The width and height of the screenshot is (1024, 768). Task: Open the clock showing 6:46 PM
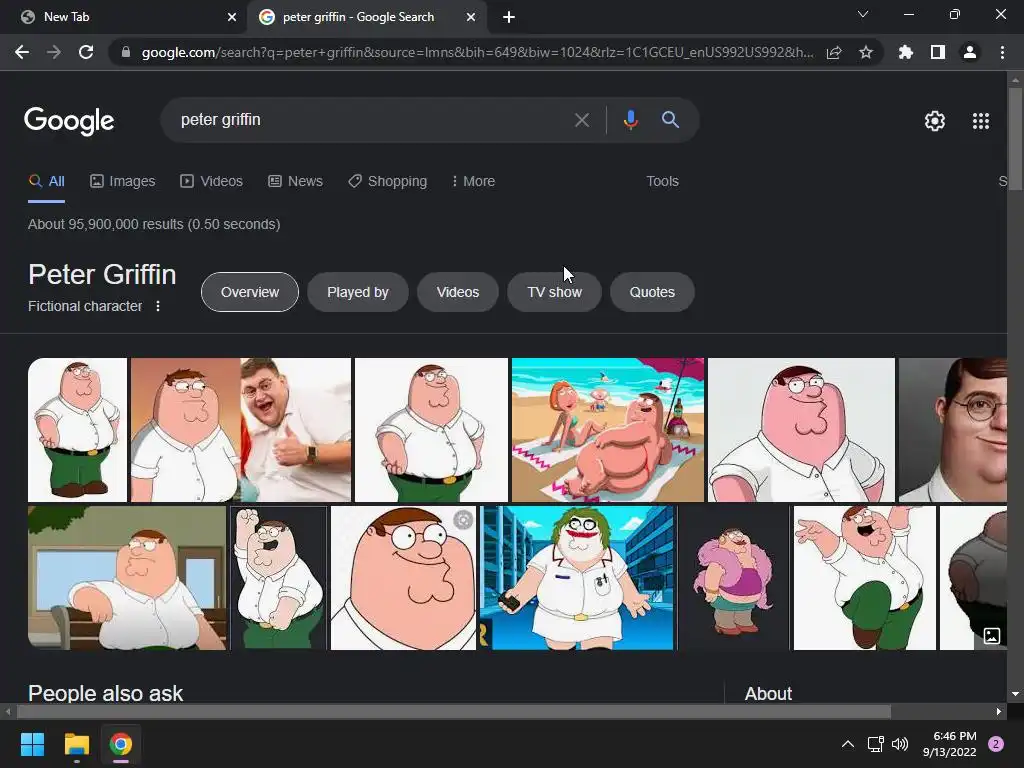950,744
